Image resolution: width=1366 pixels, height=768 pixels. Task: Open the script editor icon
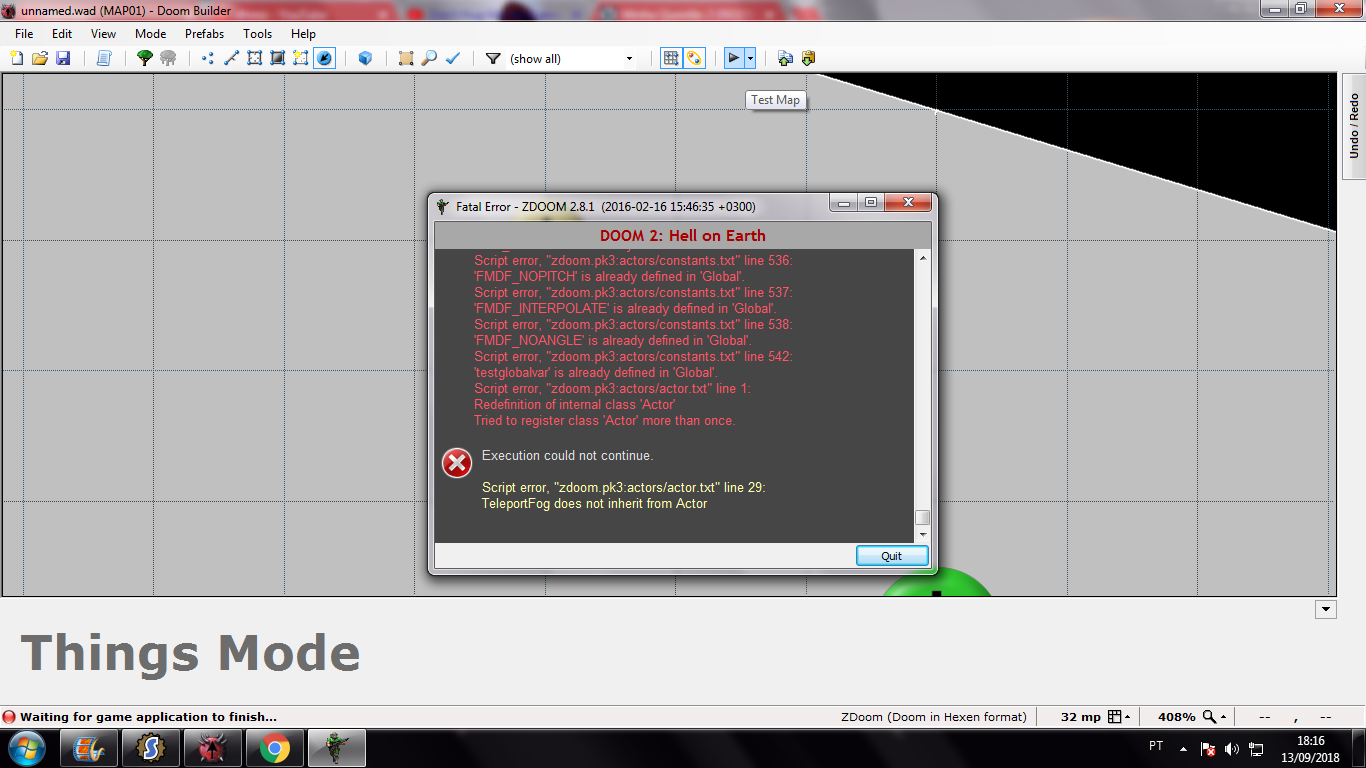tap(103, 58)
